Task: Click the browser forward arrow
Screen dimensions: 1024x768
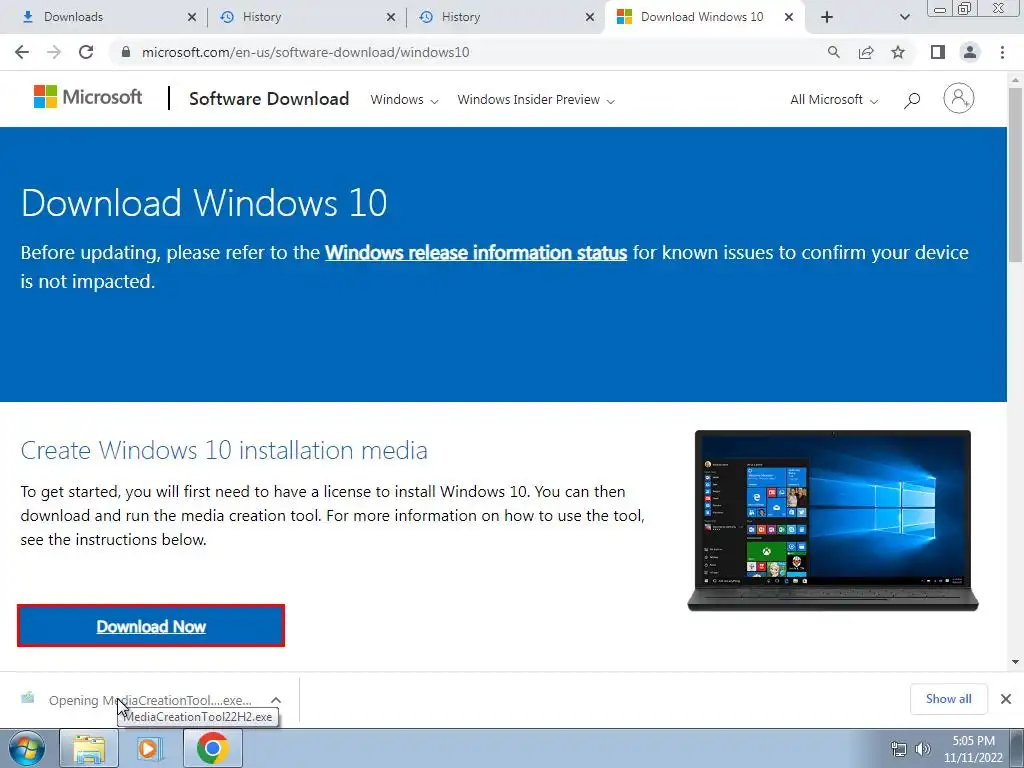Action: (54, 52)
